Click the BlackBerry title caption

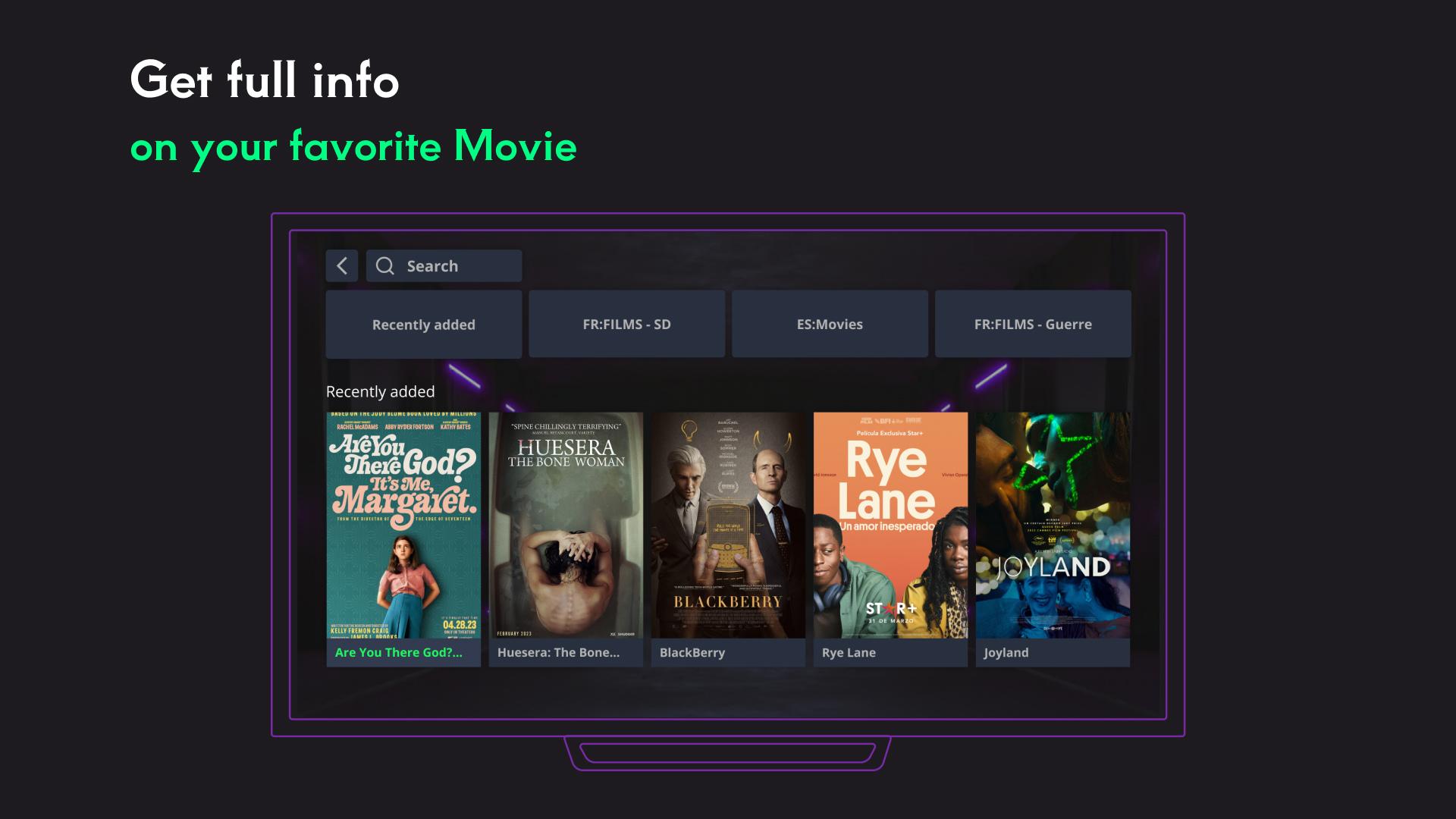click(692, 652)
